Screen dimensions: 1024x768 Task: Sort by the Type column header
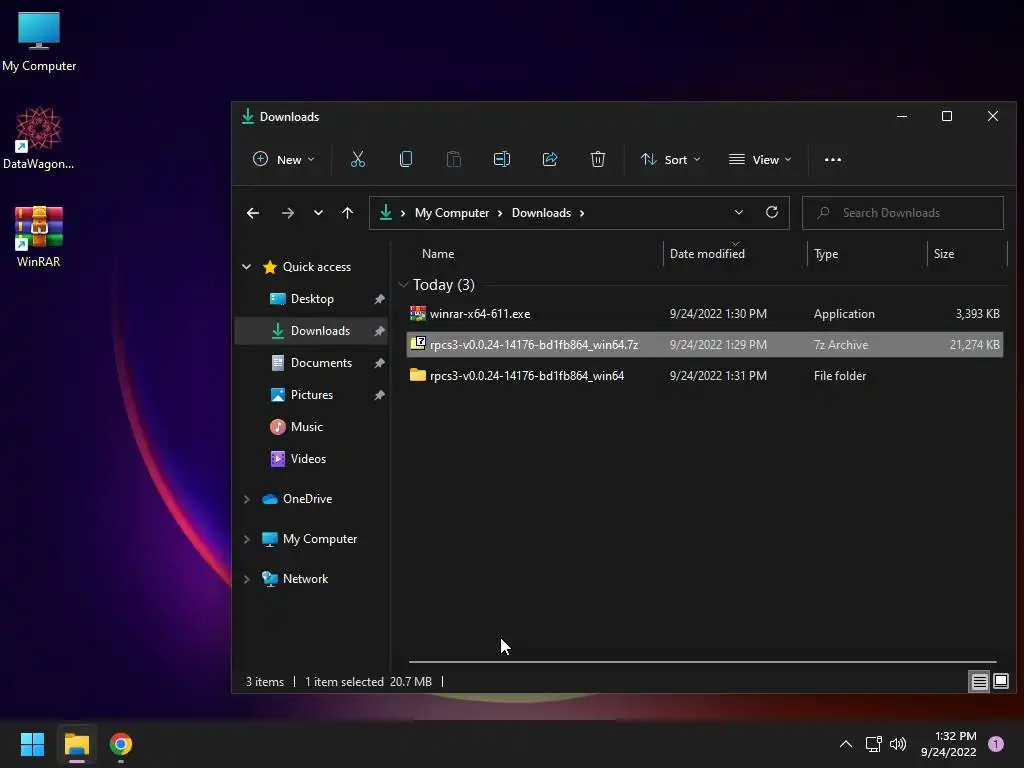pos(826,254)
